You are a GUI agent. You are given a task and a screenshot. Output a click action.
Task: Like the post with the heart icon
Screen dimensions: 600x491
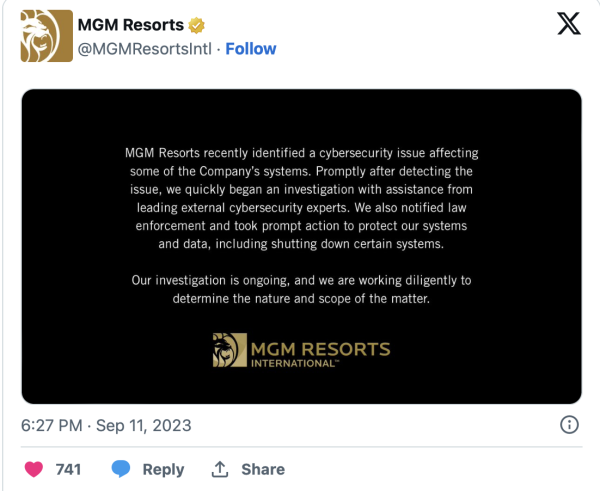point(34,469)
